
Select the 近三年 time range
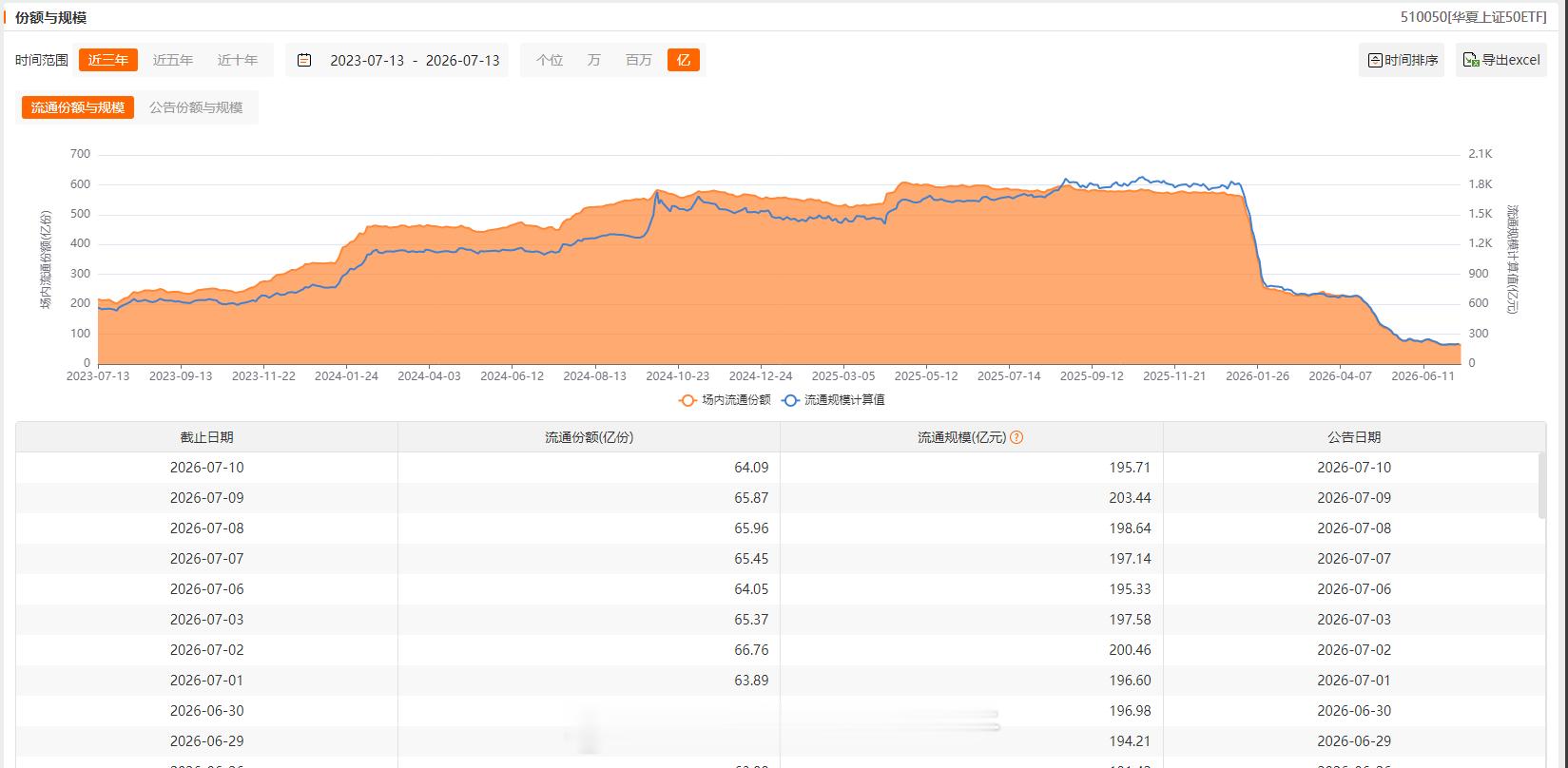pos(108,60)
